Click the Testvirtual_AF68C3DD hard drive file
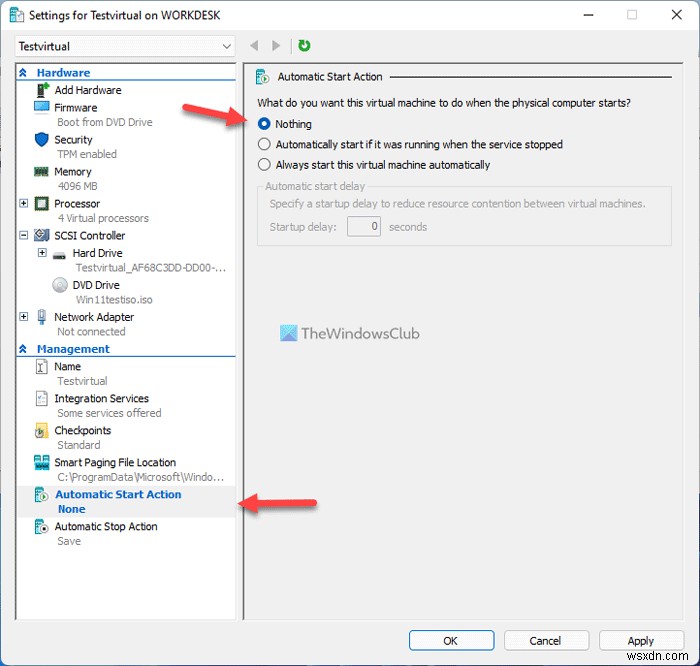Viewport: 700px width, 666px height. coord(151,267)
